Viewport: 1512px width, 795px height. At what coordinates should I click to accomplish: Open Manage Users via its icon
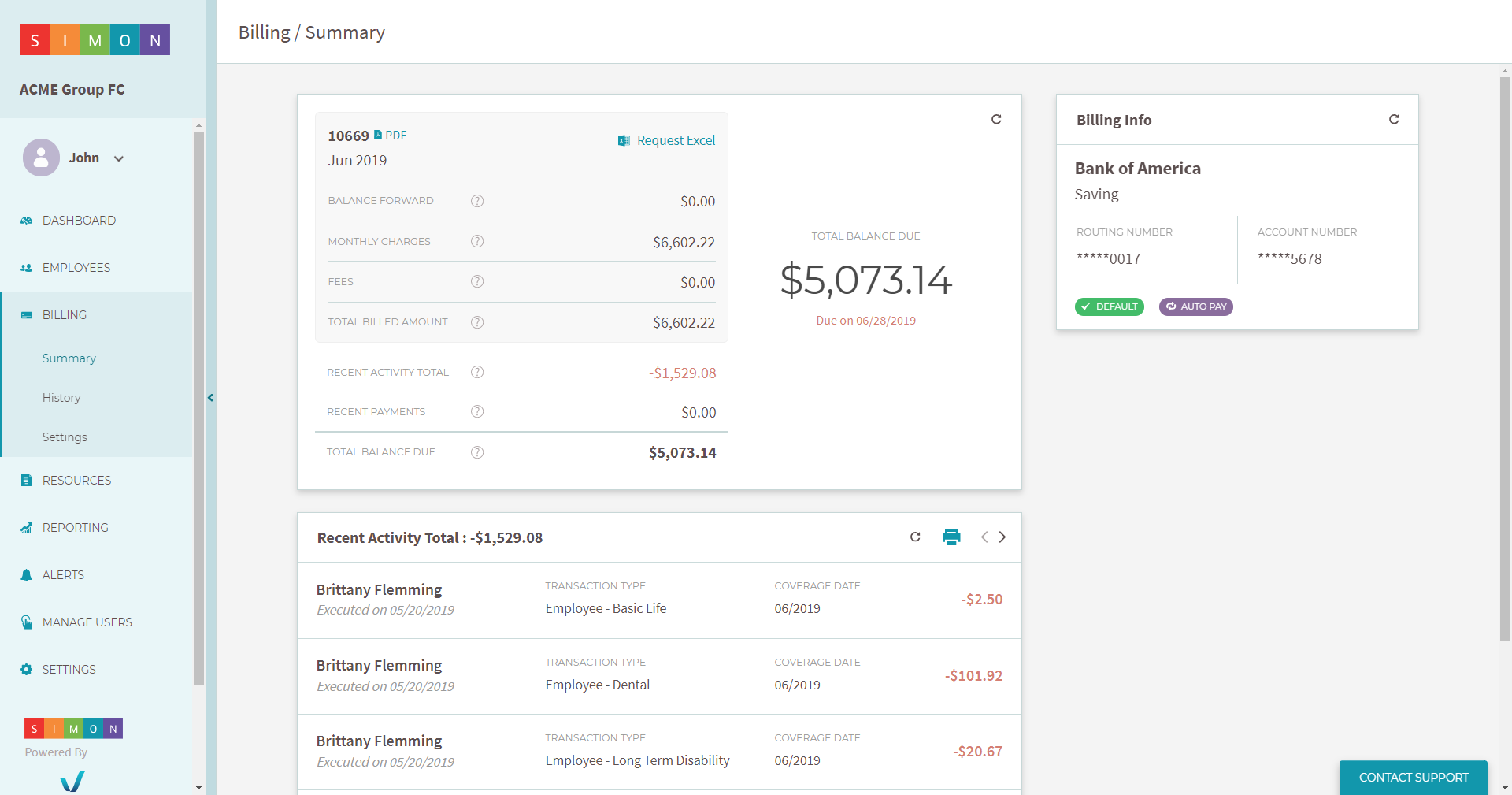(26, 622)
